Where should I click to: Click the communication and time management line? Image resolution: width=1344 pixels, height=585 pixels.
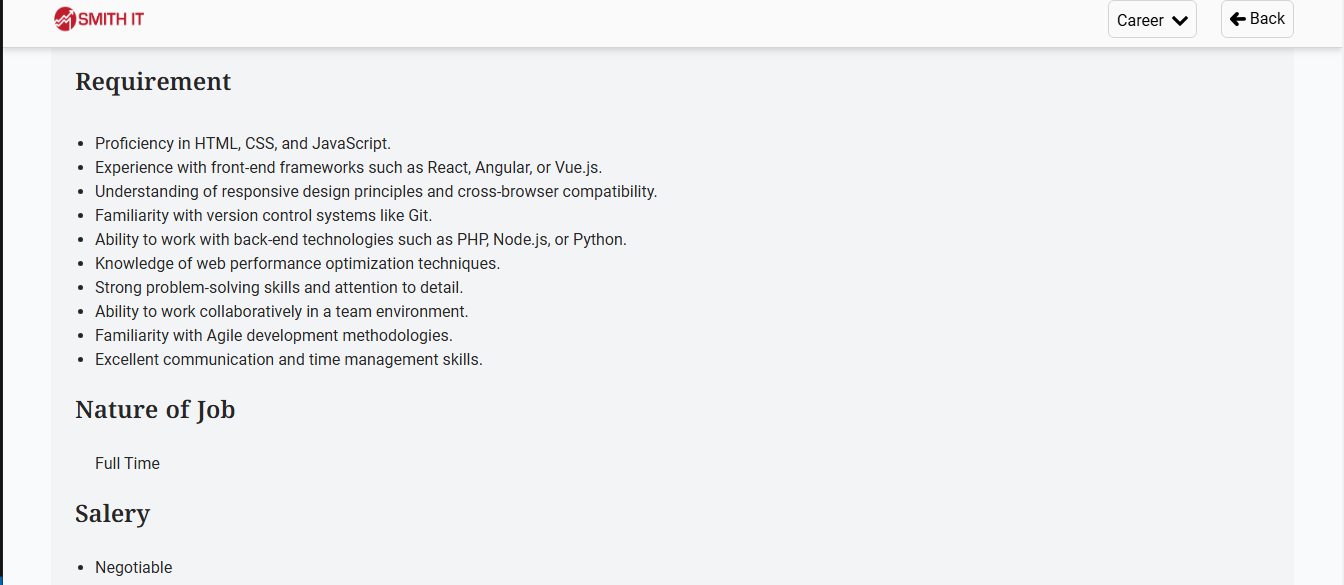(x=288, y=359)
